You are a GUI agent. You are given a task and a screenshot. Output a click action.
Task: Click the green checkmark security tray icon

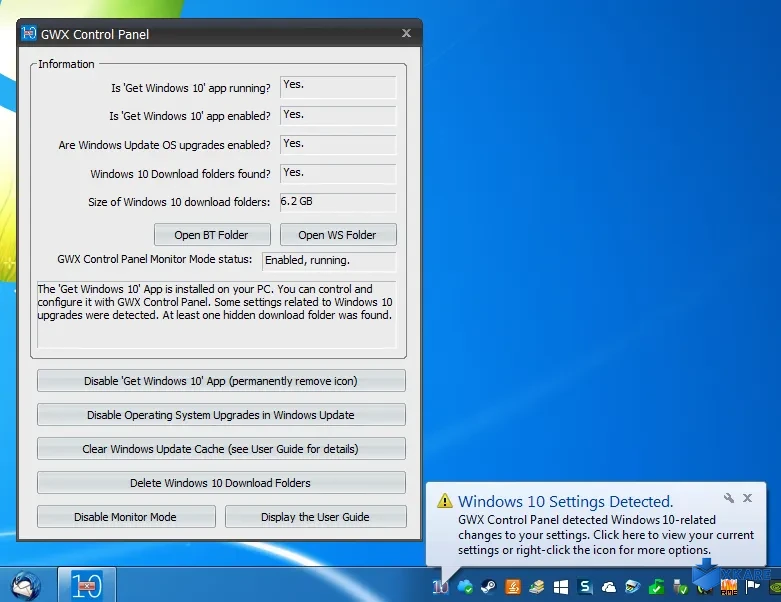[x=656, y=587]
